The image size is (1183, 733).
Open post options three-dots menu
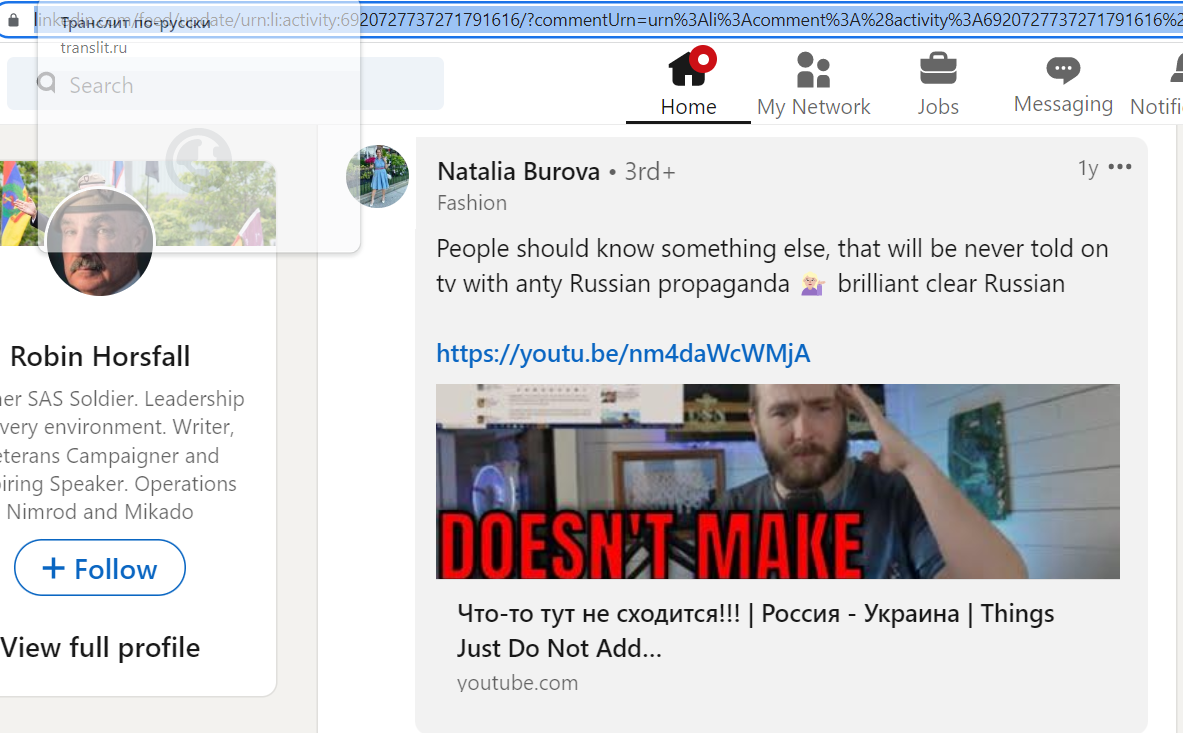[1120, 167]
